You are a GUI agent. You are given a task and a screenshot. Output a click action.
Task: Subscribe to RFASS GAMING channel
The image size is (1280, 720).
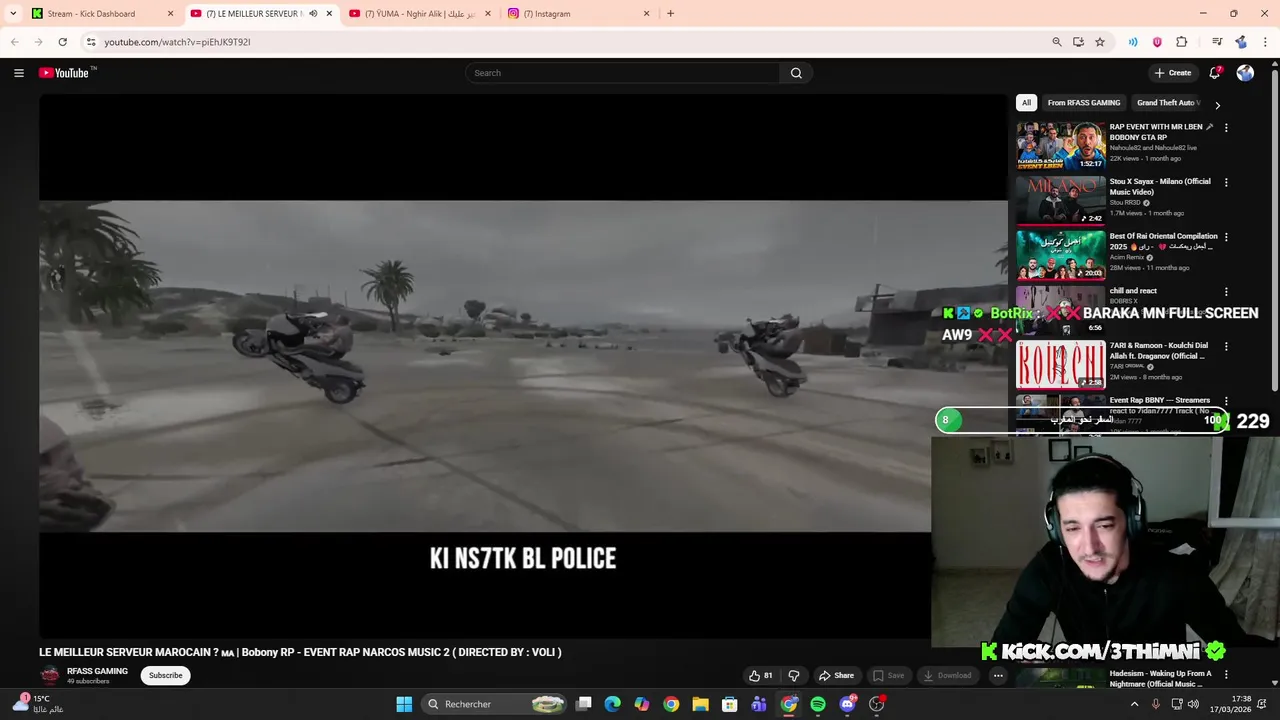pyautogui.click(x=166, y=675)
